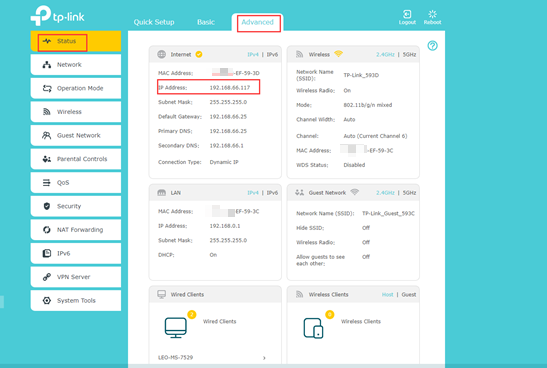The image size is (547, 368).
Task: Open the QoS menu
Action: [x=76, y=182]
